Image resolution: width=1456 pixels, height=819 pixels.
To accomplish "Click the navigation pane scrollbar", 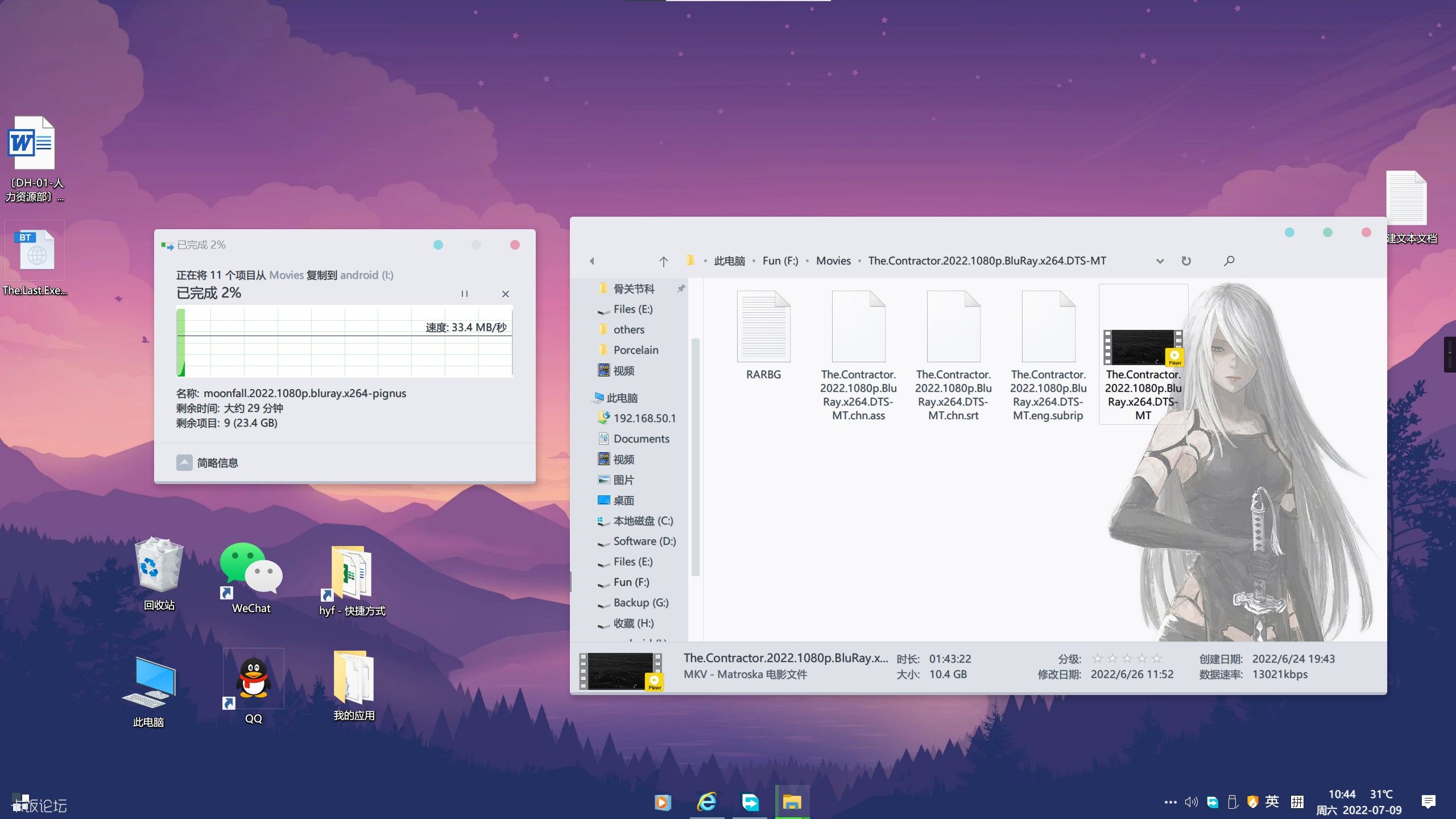I will tap(694, 458).
